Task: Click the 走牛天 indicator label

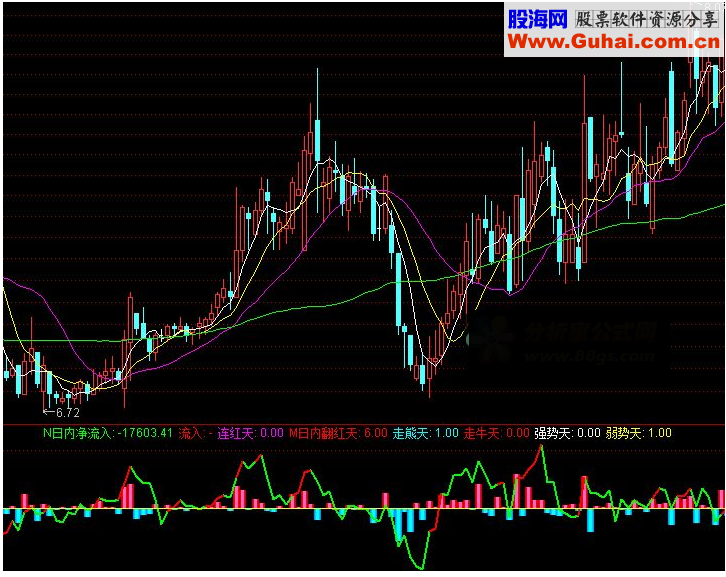Action: point(483,433)
